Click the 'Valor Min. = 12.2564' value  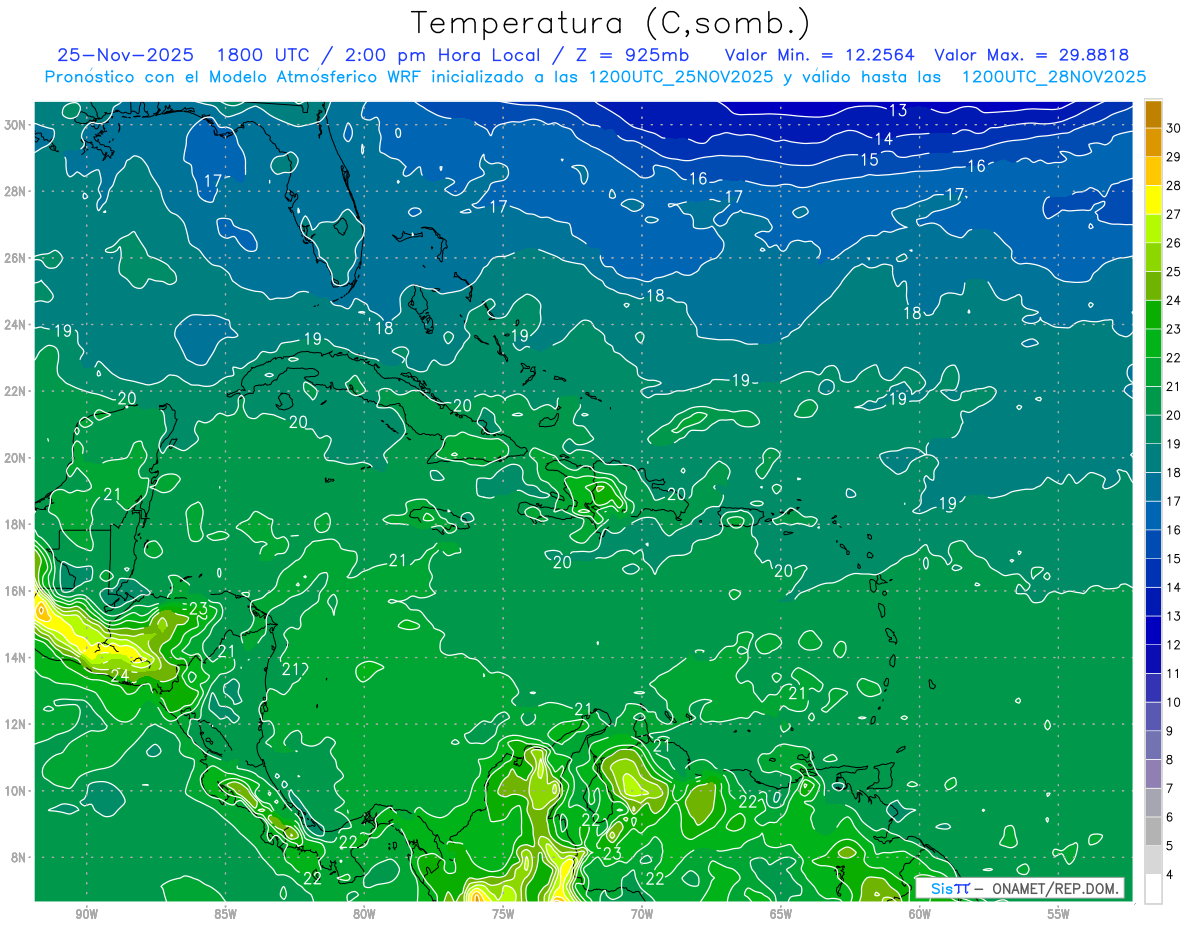click(x=819, y=55)
